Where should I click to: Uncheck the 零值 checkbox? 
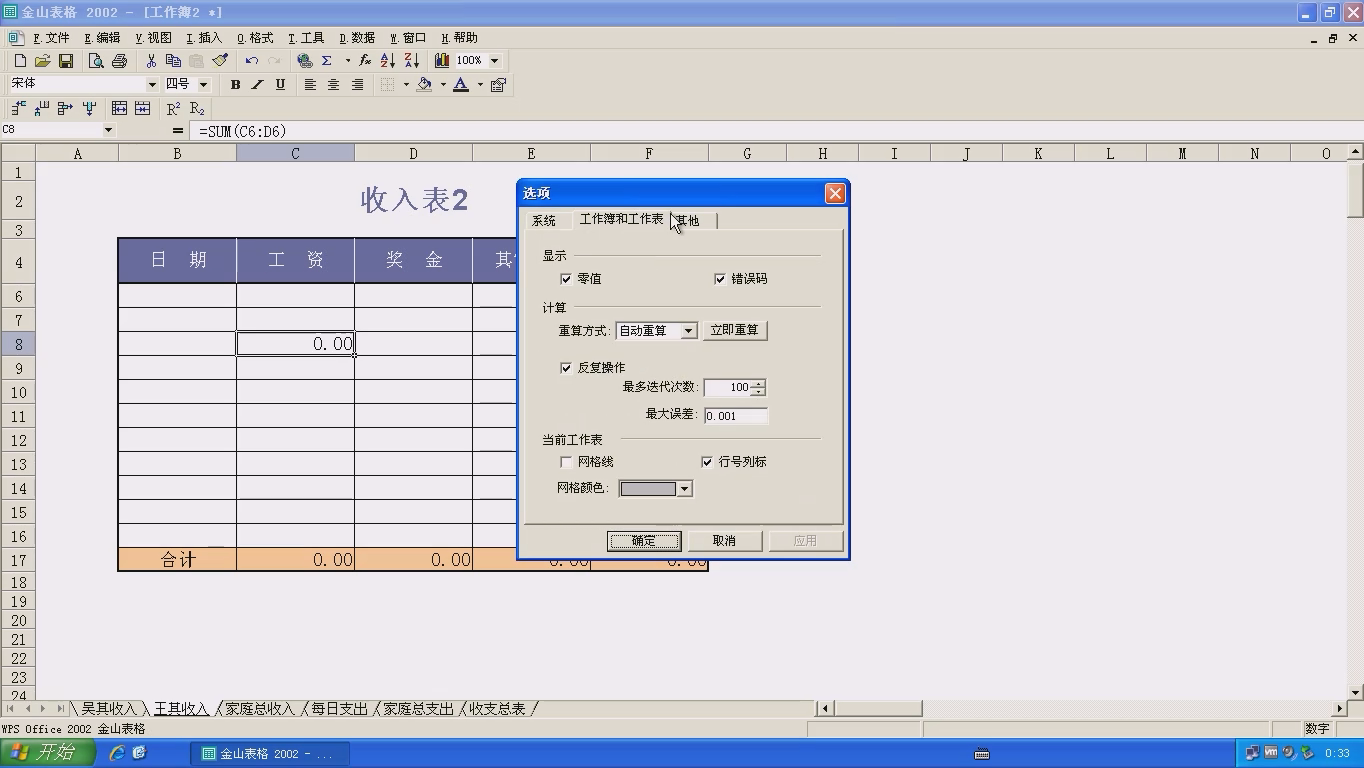point(566,279)
